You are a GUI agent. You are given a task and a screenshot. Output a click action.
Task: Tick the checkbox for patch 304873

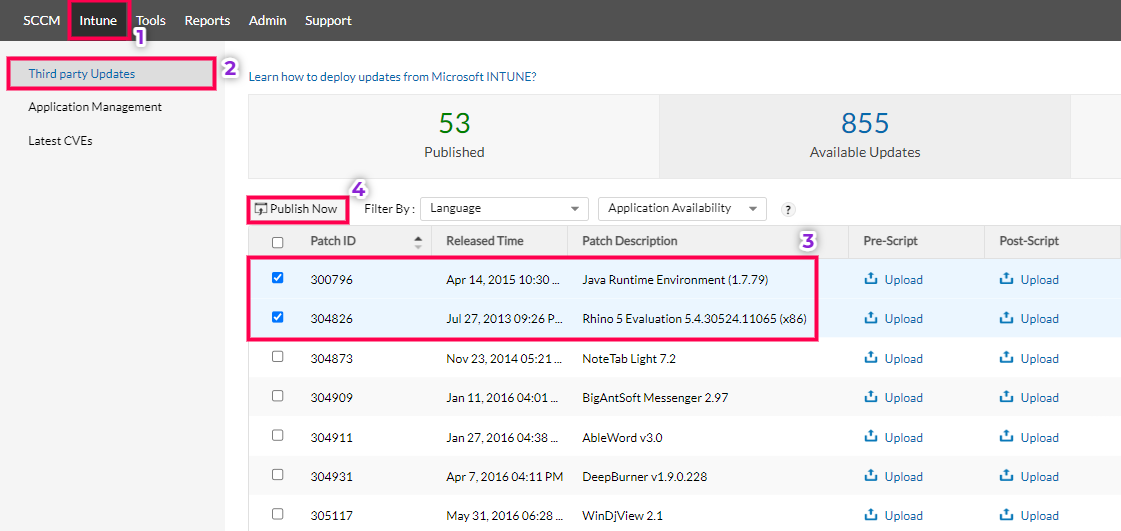(x=278, y=357)
